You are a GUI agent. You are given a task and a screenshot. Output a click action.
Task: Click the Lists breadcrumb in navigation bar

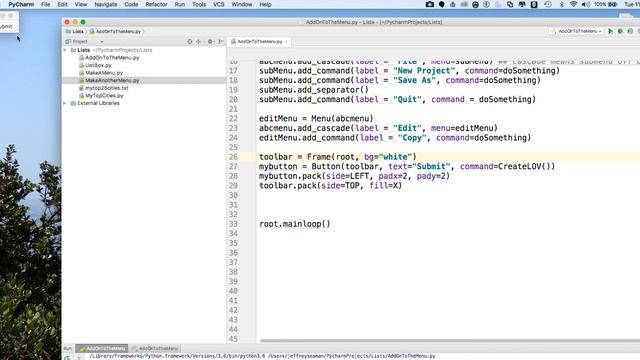pyautogui.click(x=75, y=31)
